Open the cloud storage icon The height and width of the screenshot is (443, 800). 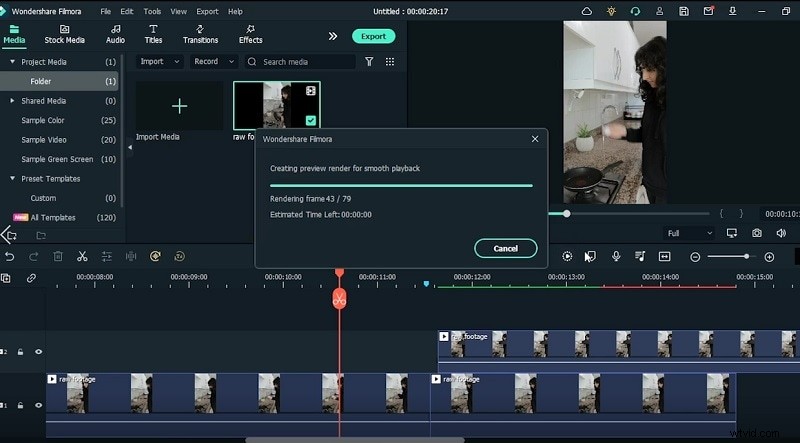coord(587,11)
